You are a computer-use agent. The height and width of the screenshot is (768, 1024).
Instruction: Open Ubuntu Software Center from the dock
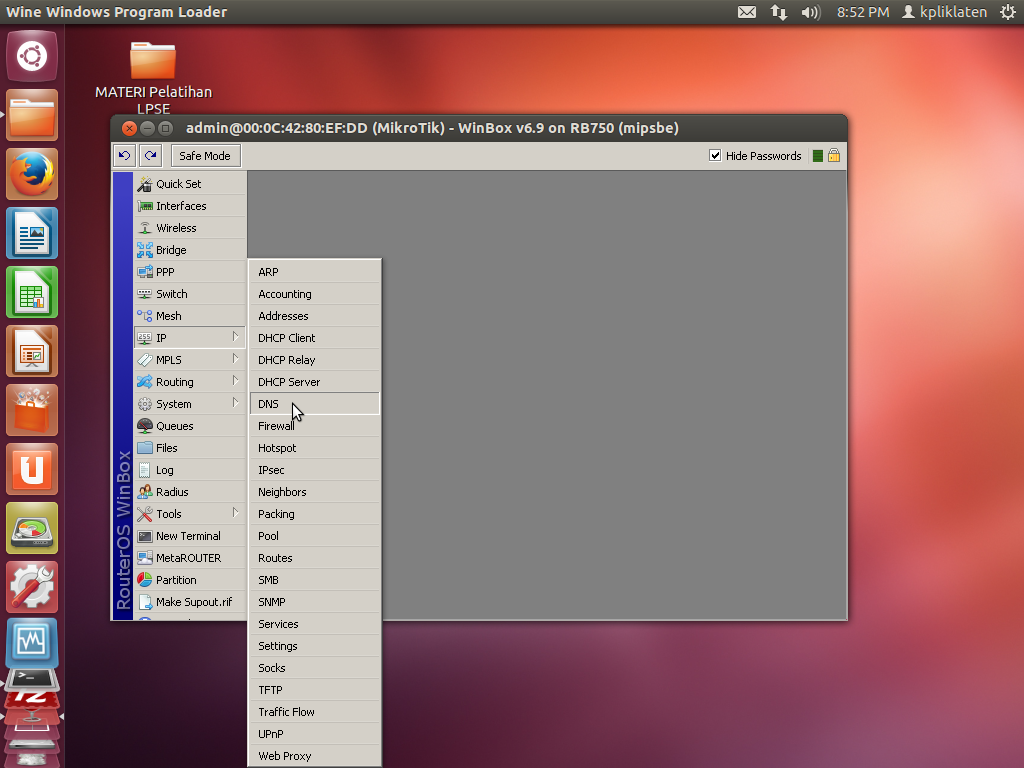coord(32,410)
